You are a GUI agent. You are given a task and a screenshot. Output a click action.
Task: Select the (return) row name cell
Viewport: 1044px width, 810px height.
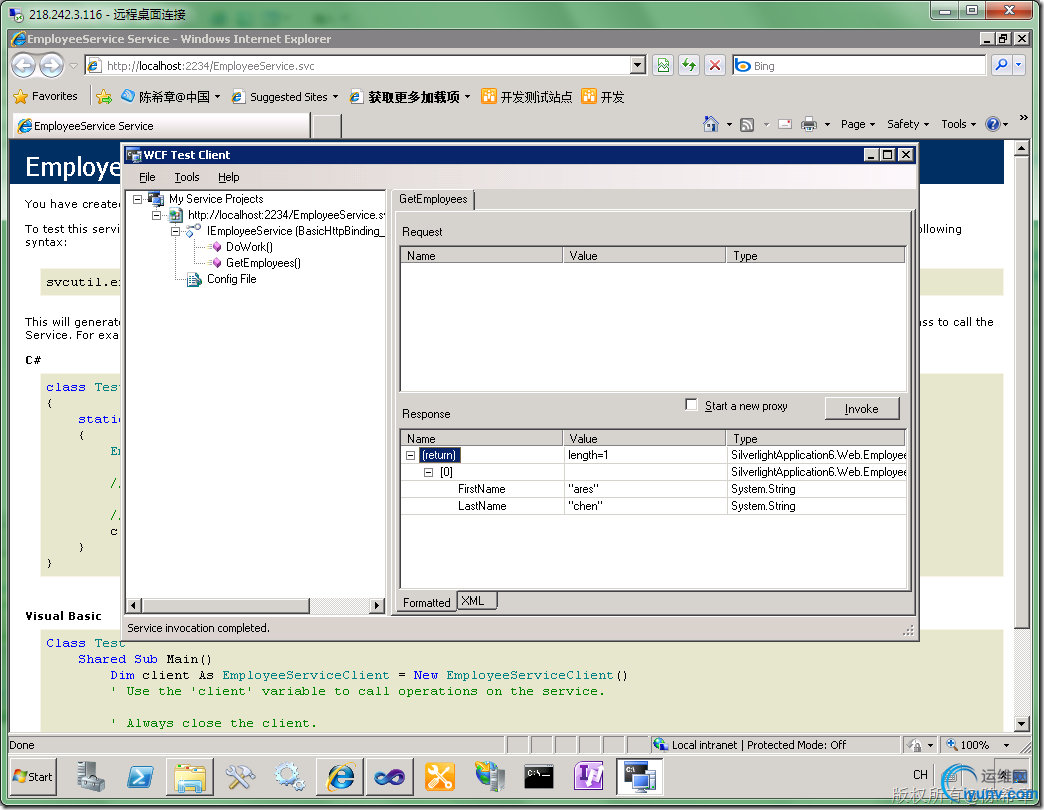coord(439,455)
